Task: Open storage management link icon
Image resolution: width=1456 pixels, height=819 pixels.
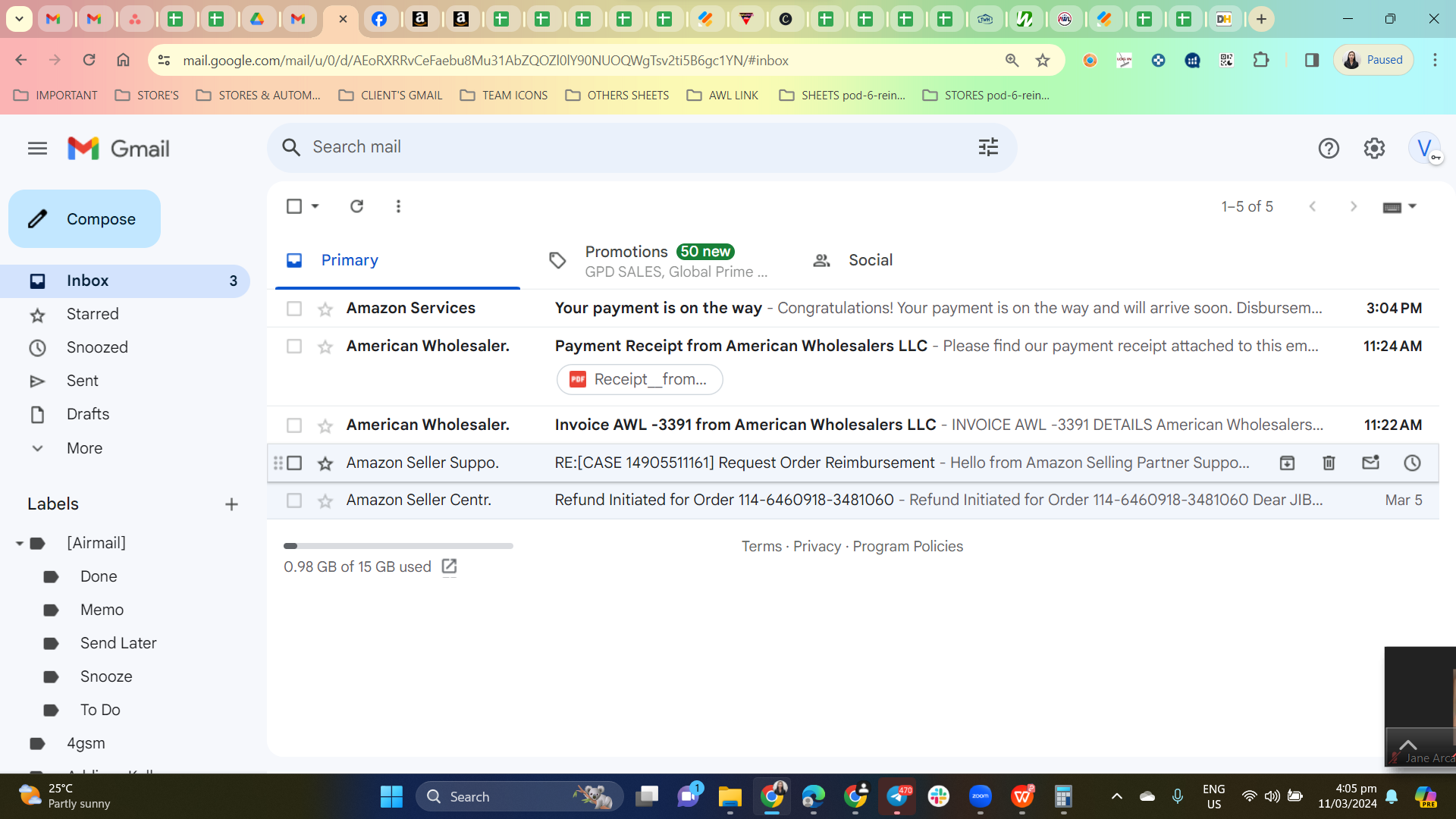Action: [x=449, y=566]
